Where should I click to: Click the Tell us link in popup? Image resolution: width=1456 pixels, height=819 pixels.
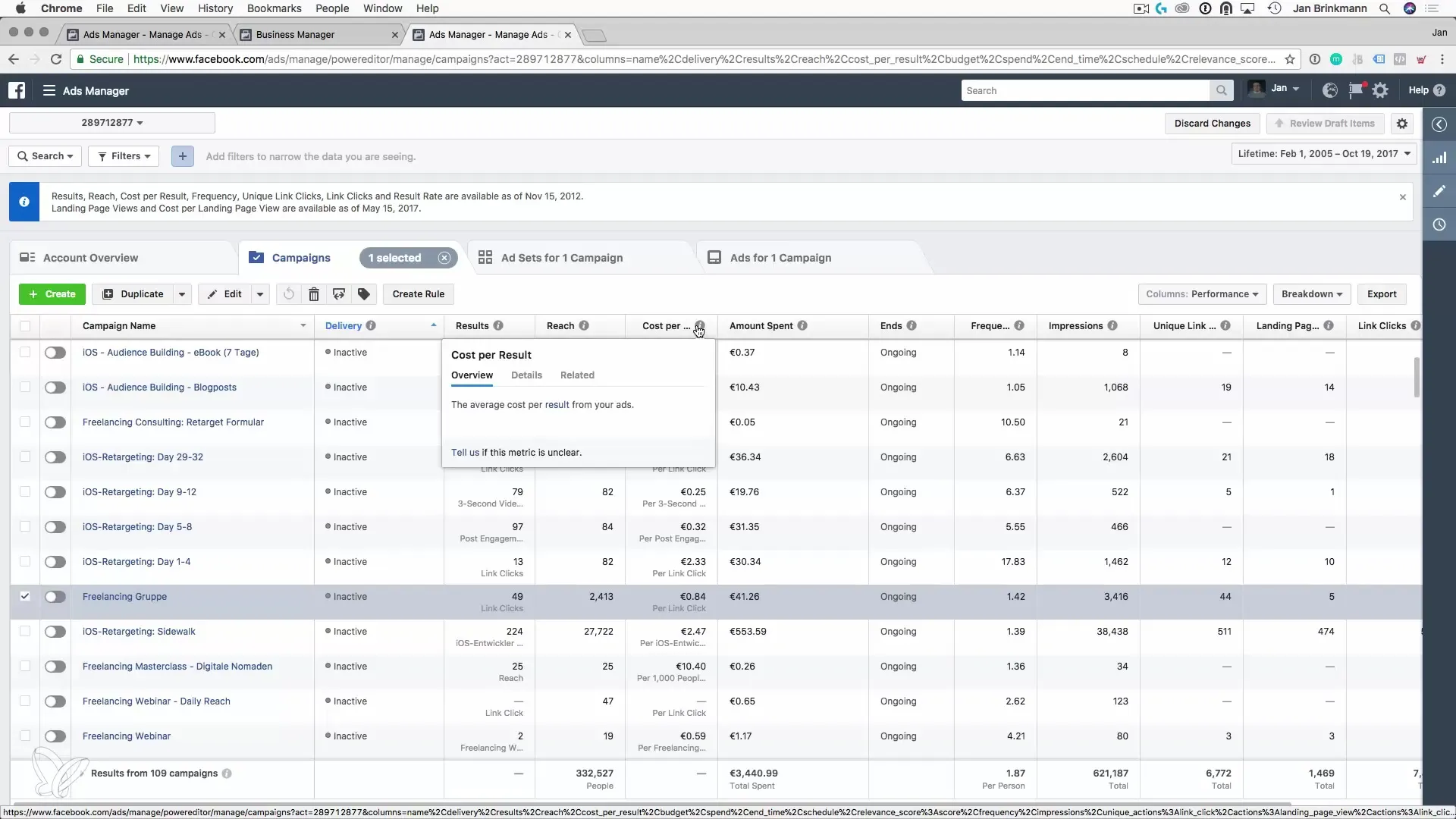(x=465, y=453)
